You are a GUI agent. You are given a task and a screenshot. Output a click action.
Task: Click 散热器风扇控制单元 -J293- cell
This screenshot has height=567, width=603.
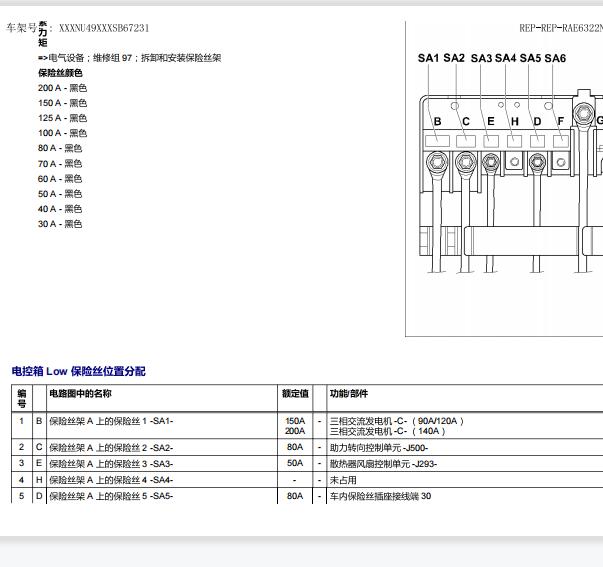(383, 464)
